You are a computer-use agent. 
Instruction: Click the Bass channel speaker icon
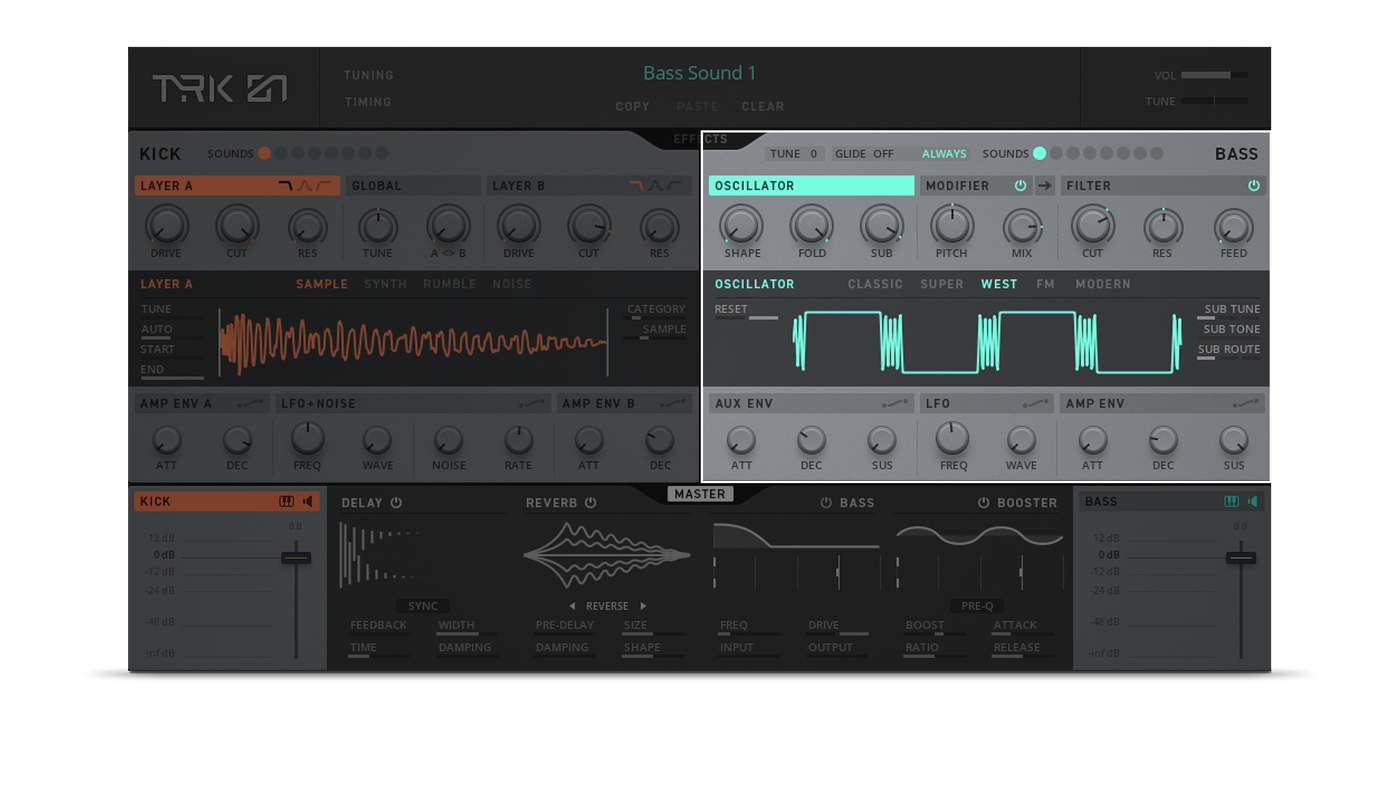pyautogui.click(x=1253, y=502)
